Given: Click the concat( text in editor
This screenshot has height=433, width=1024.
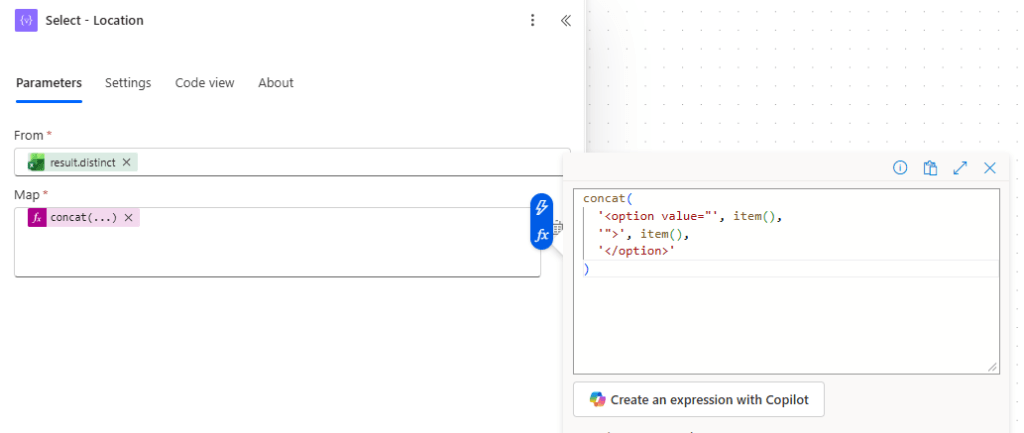Looking at the screenshot, I should click(608, 198).
